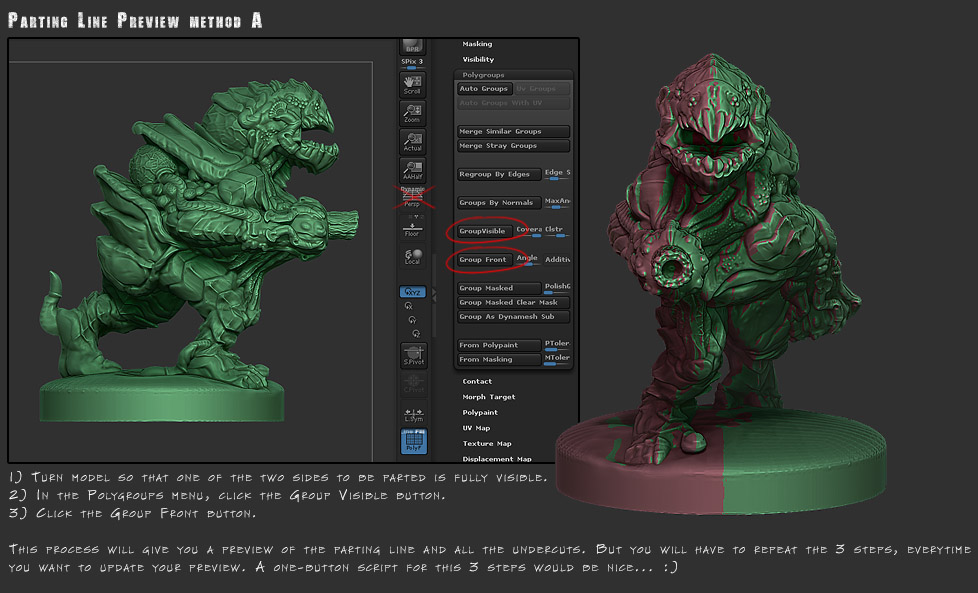Click the From Masking button
The image size is (978, 593).
click(x=499, y=360)
